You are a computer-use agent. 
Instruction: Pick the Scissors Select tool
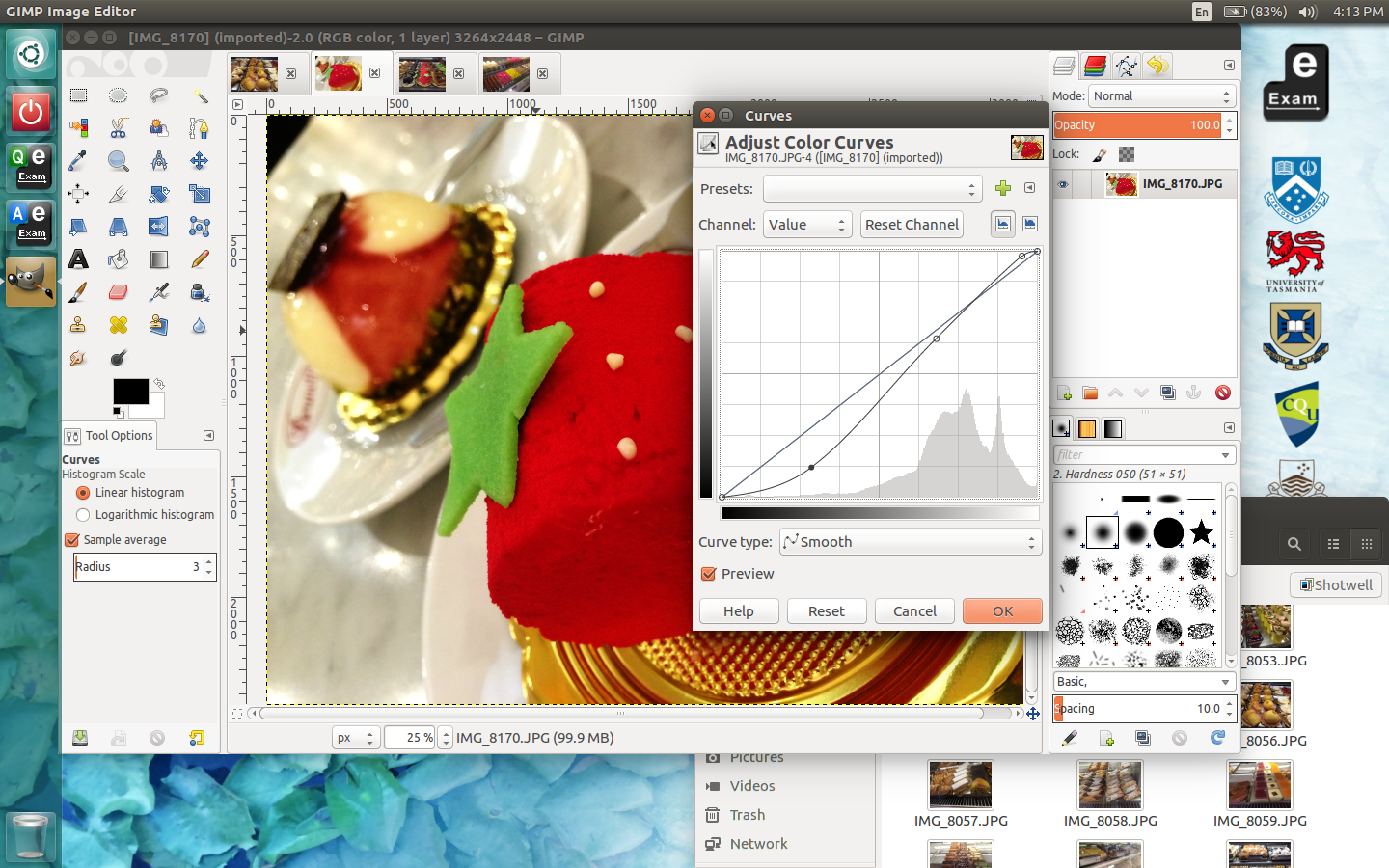[119, 128]
